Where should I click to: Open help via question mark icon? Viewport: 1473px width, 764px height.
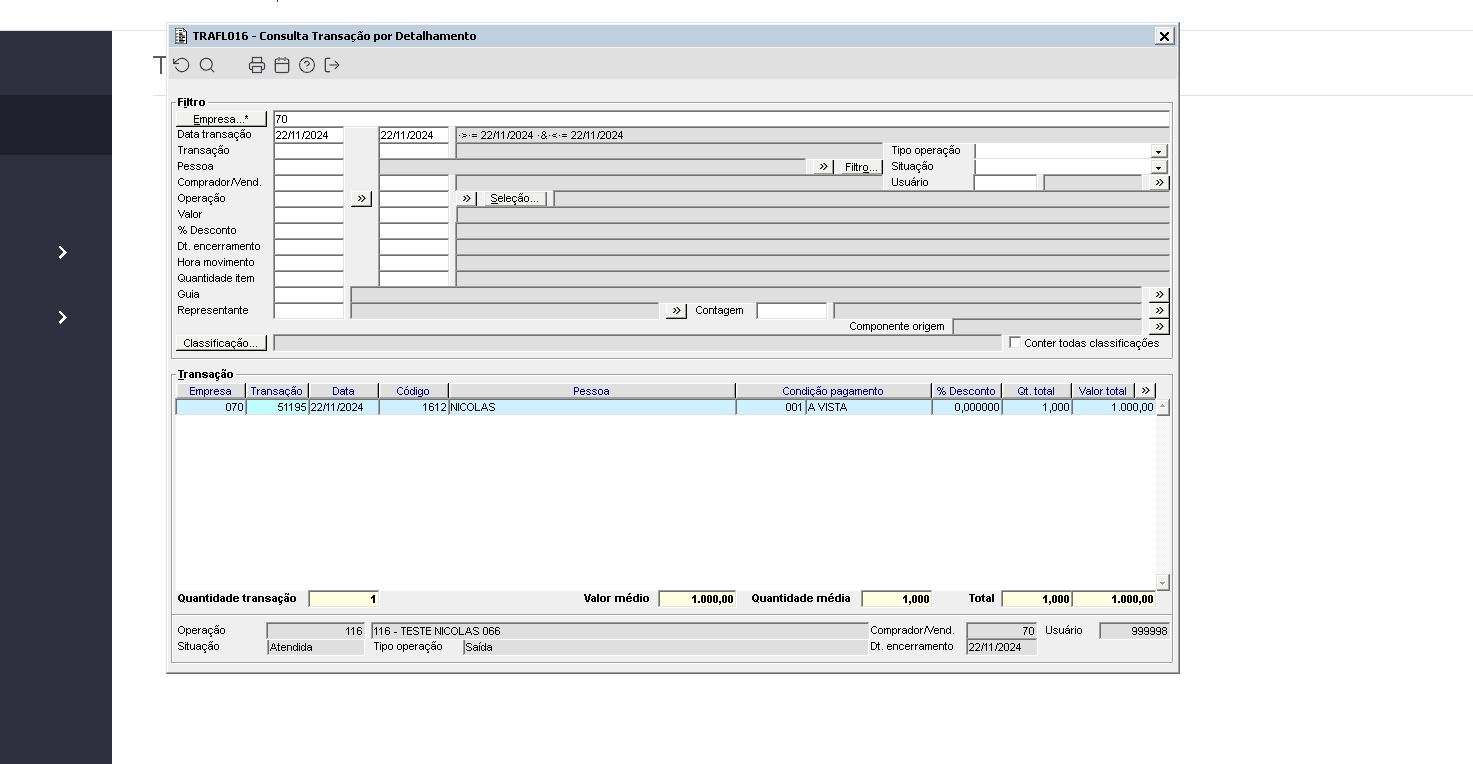(307, 65)
